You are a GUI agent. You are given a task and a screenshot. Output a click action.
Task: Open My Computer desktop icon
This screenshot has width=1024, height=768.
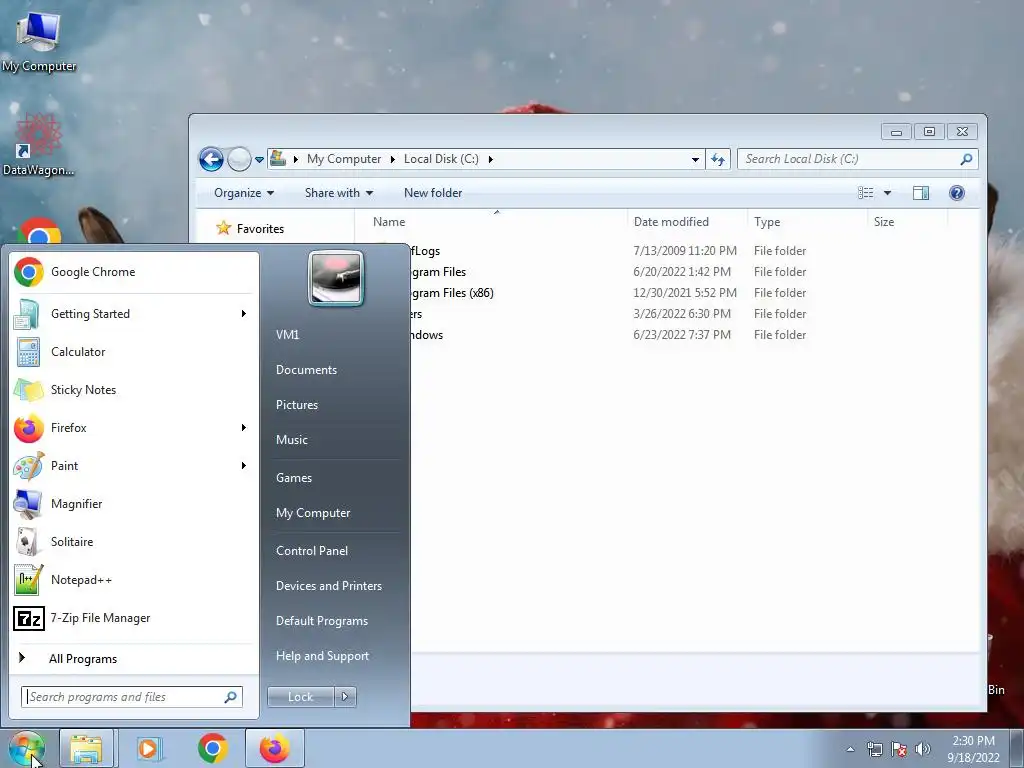point(39,41)
